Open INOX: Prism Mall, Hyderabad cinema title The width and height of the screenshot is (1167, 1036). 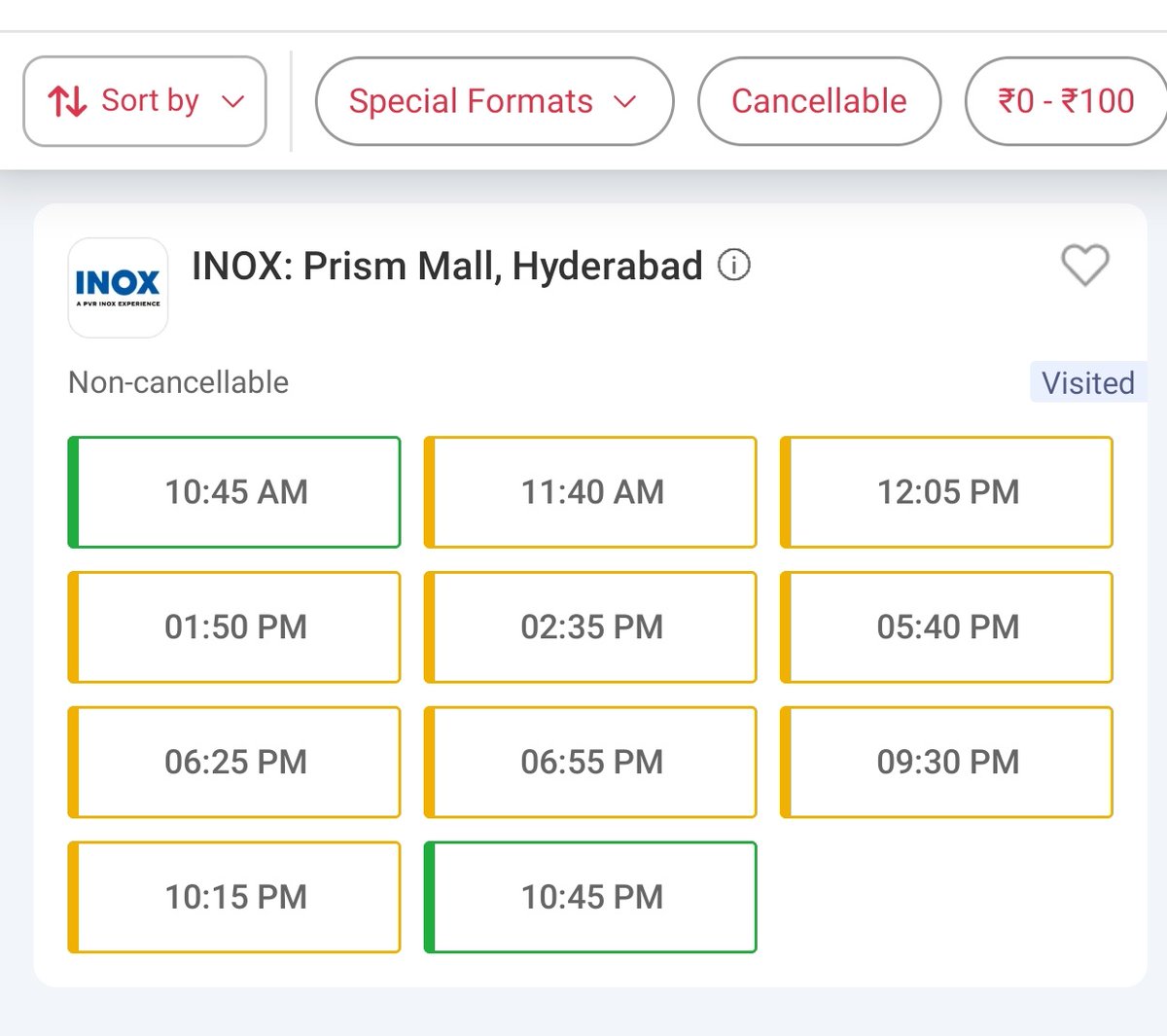coord(447,266)
